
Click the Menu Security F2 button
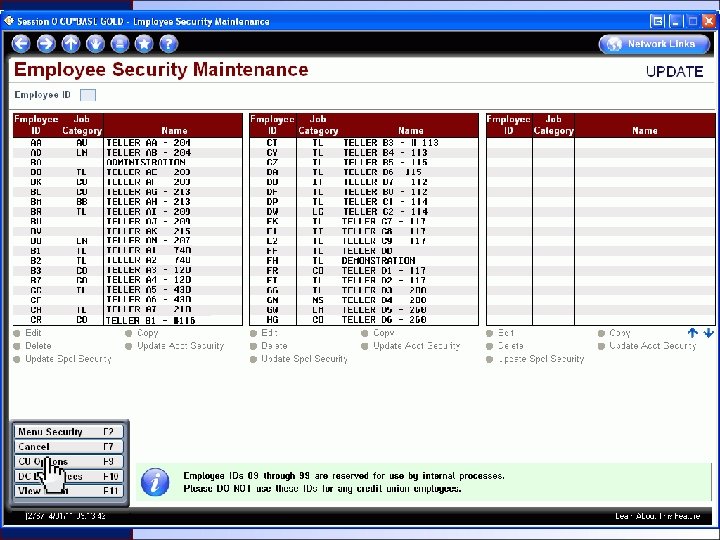coord(69,432)
